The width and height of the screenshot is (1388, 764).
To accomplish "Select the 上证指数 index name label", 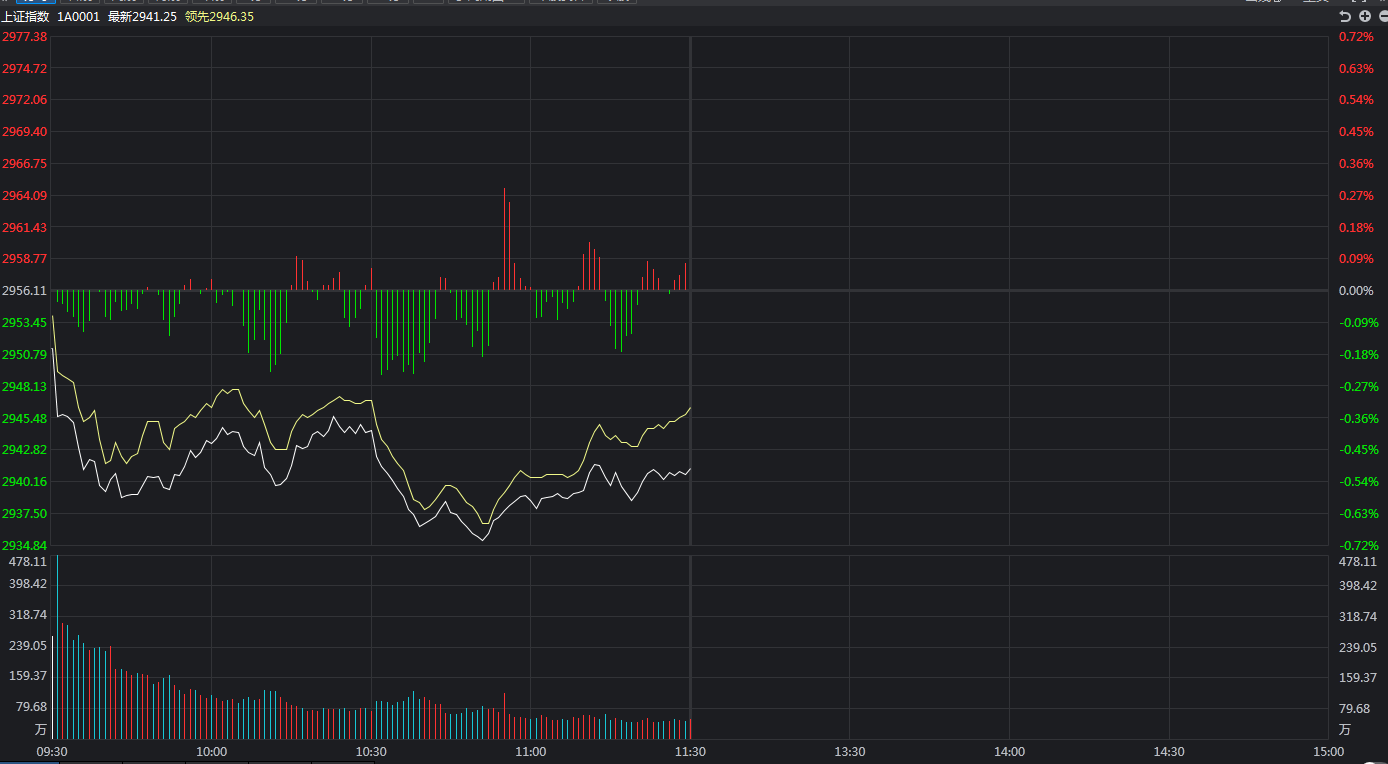I will (25, 17).
